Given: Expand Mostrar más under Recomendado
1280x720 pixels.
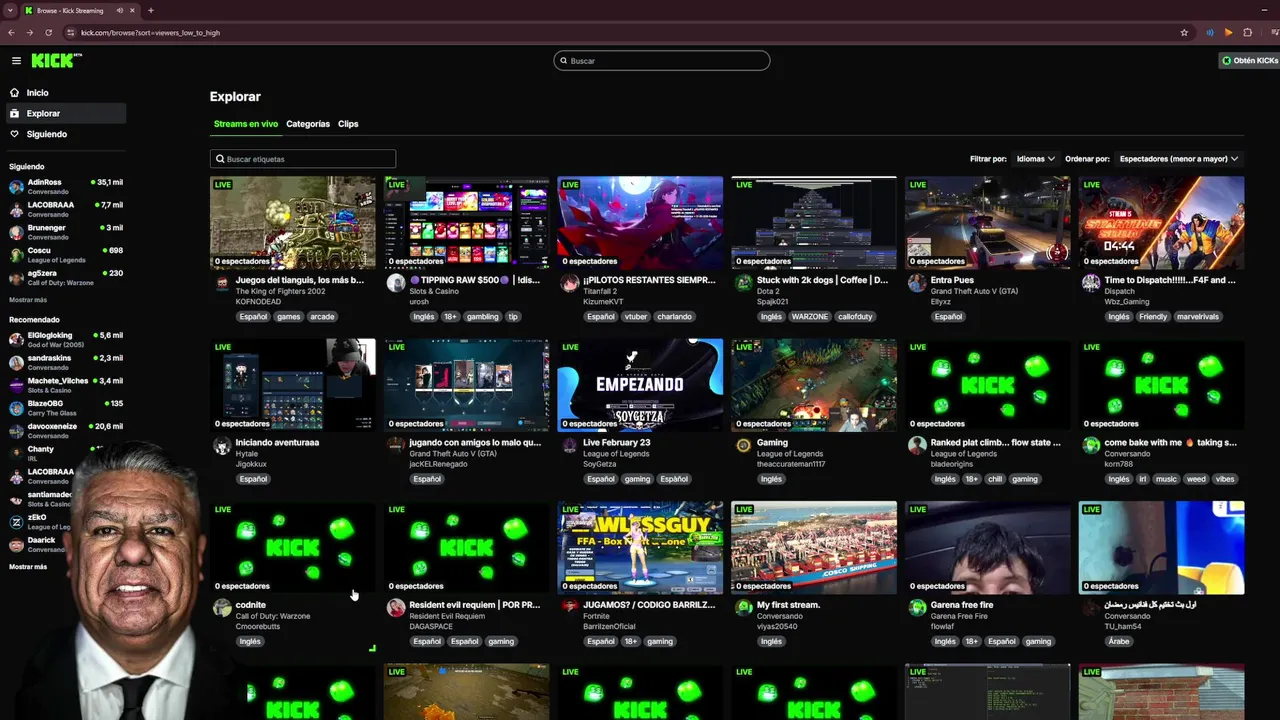Looking at the screenshot, I should 28,567.
